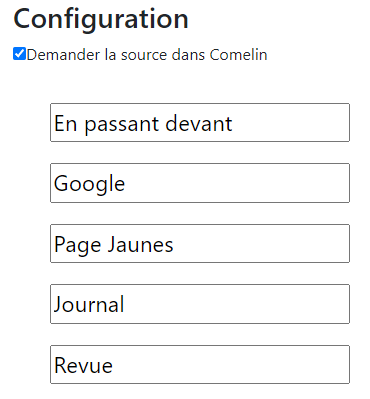Click empty space after 'Journal' in its field
The width and height of the screenshot is (370, 399).
coord(237,304)
